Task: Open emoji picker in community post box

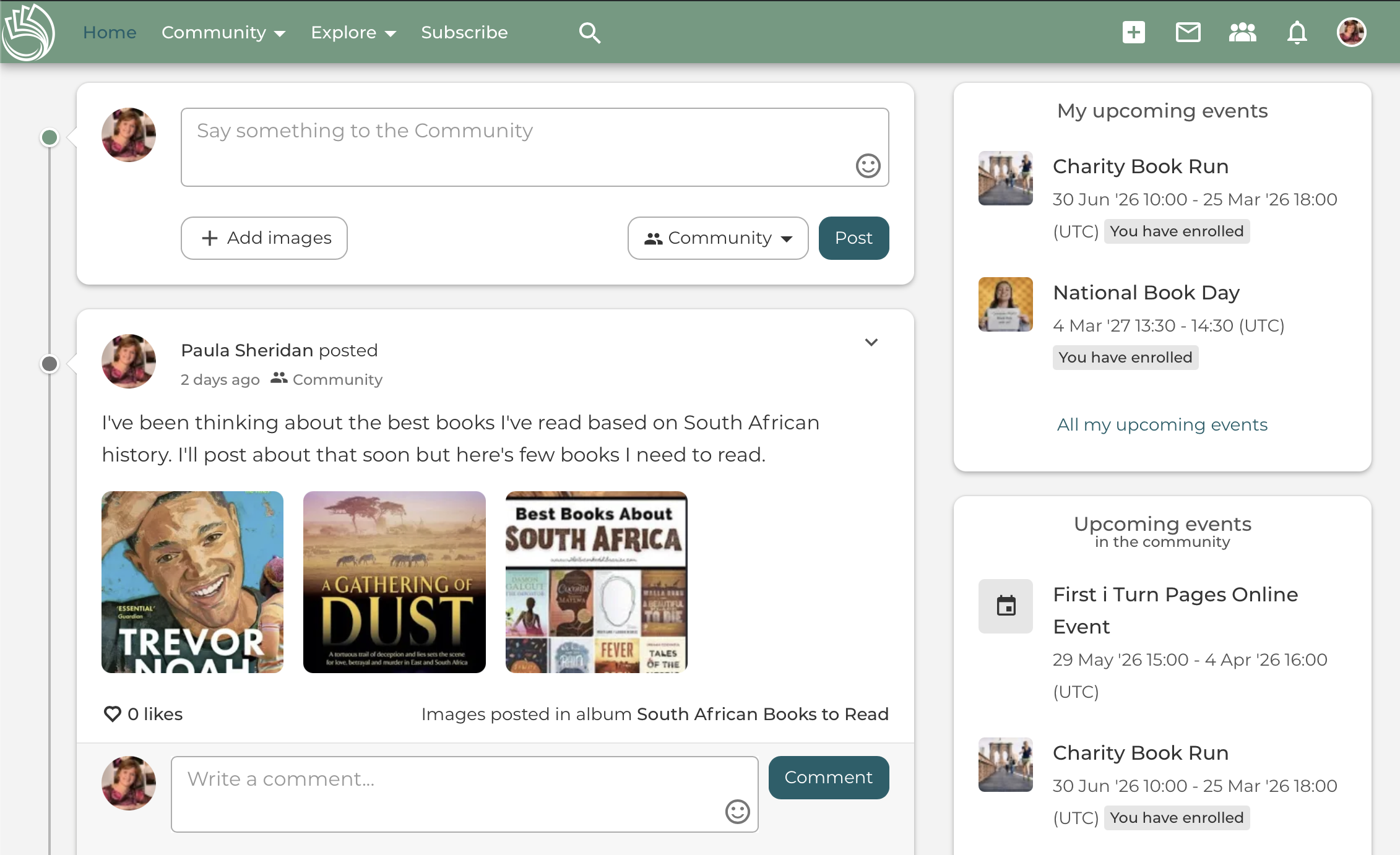Action: click(868, 166)
